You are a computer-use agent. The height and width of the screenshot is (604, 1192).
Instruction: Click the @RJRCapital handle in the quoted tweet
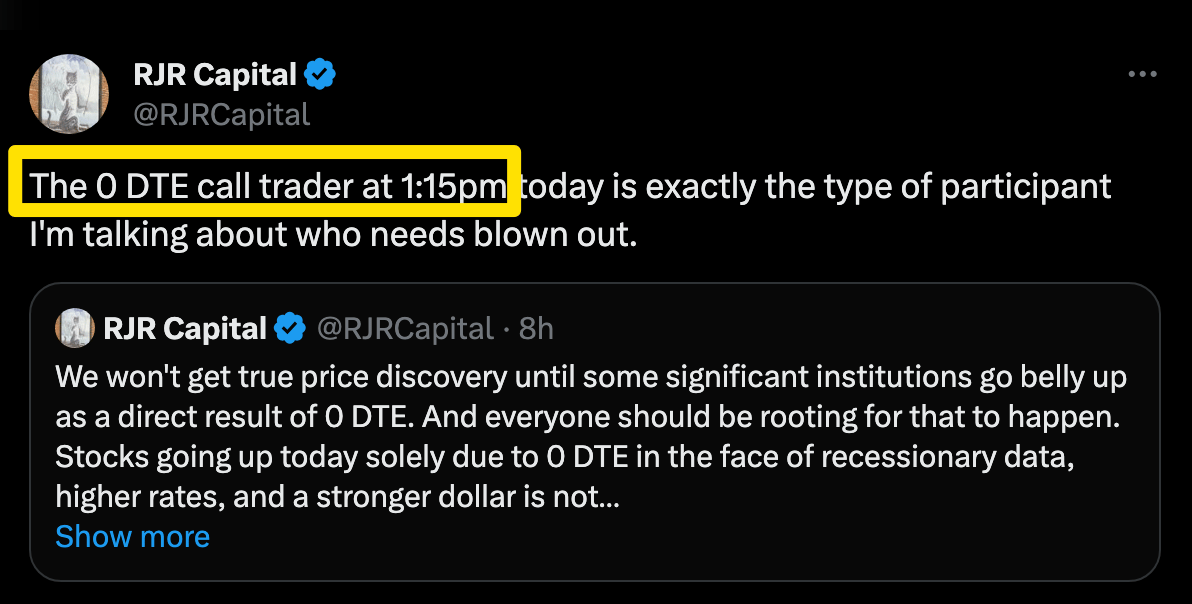(405, 329)
